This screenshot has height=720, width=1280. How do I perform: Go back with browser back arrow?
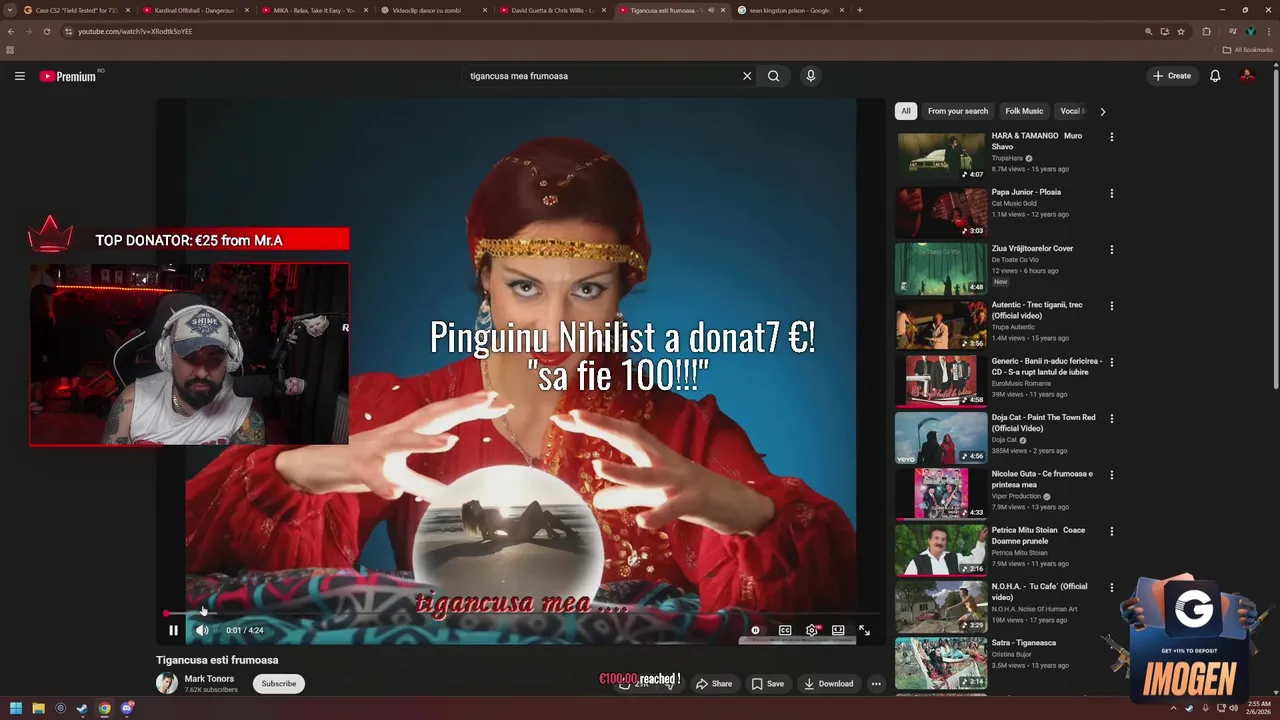pos(11,31)
